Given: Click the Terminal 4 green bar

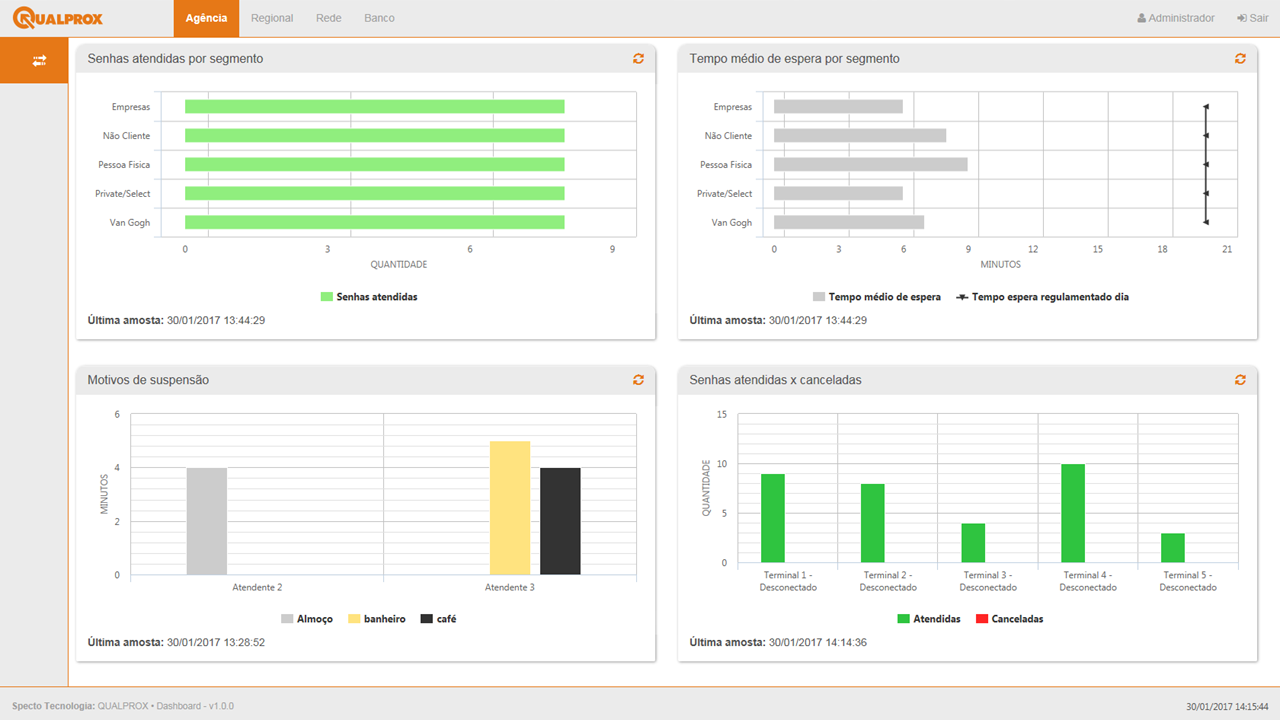Looking at the screenshot, I should pos(1073,513).
